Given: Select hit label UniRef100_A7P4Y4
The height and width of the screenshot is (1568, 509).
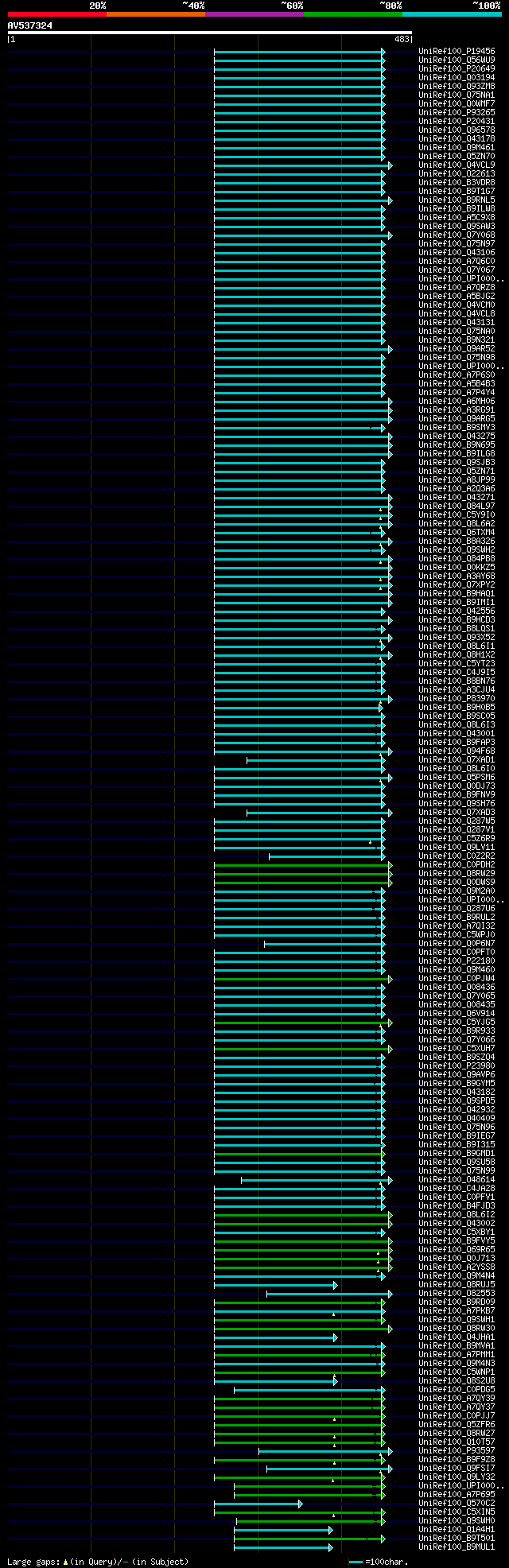Looking at the screenshot, I should 457,393.
